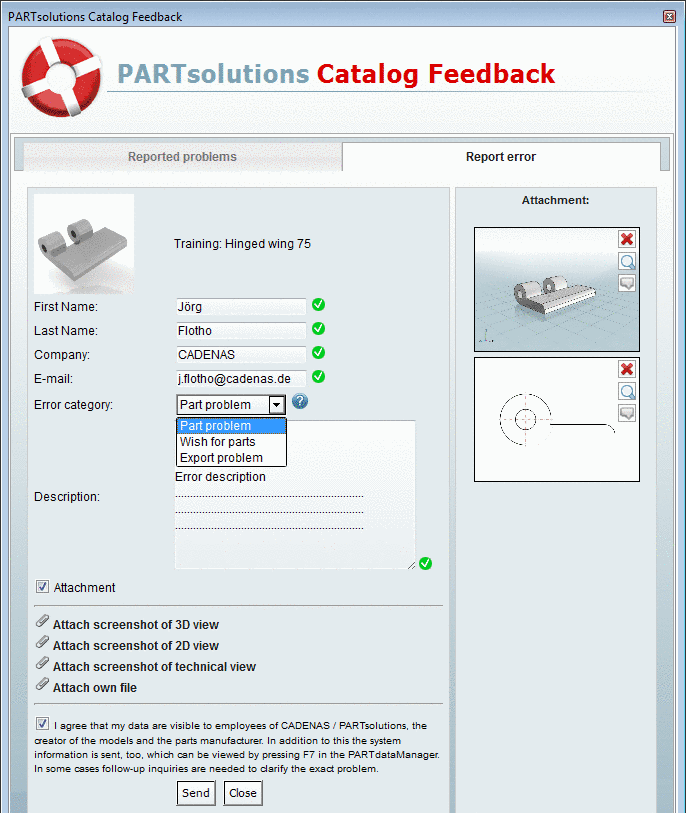Click the Last Name green validation checkmark
686x813 pixels.
click(318, 329)
